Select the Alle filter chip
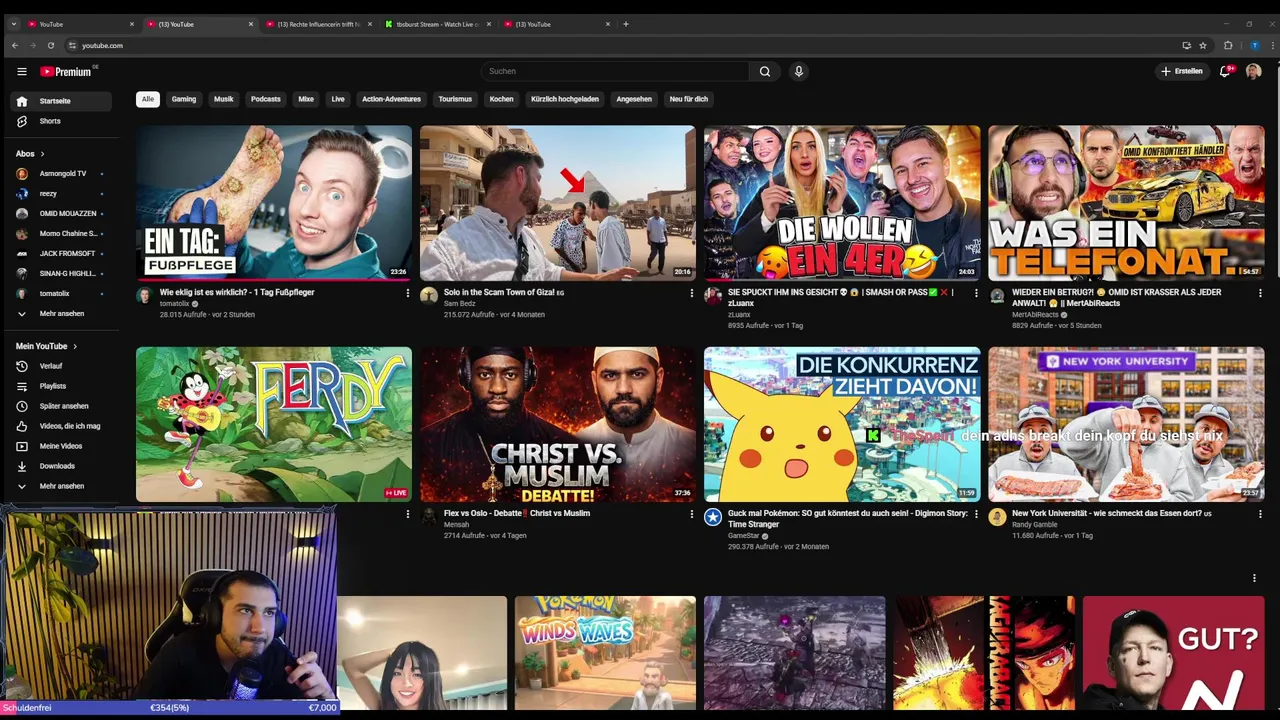The height and width of the screenshot is (720, 1280). [148, 99]
